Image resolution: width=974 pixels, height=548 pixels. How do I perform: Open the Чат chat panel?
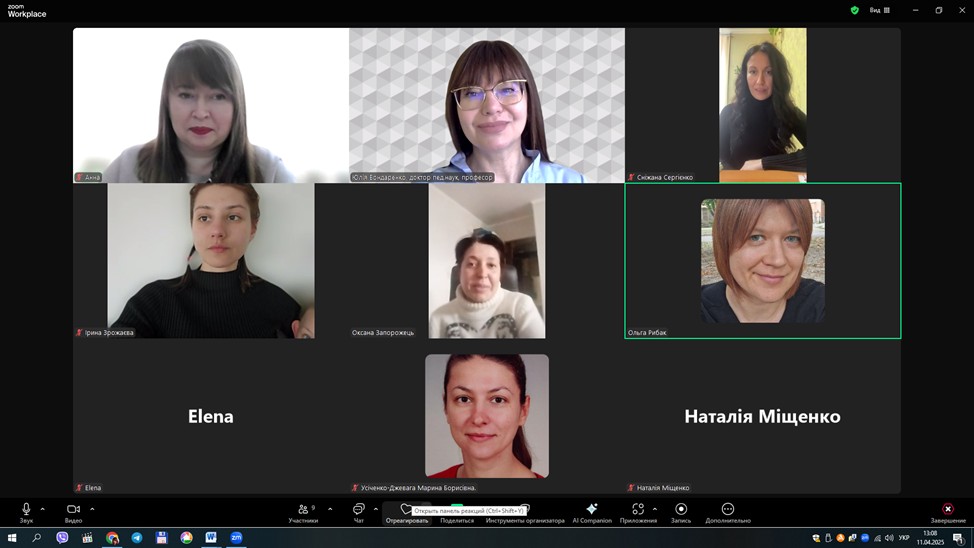pos(358,511)
